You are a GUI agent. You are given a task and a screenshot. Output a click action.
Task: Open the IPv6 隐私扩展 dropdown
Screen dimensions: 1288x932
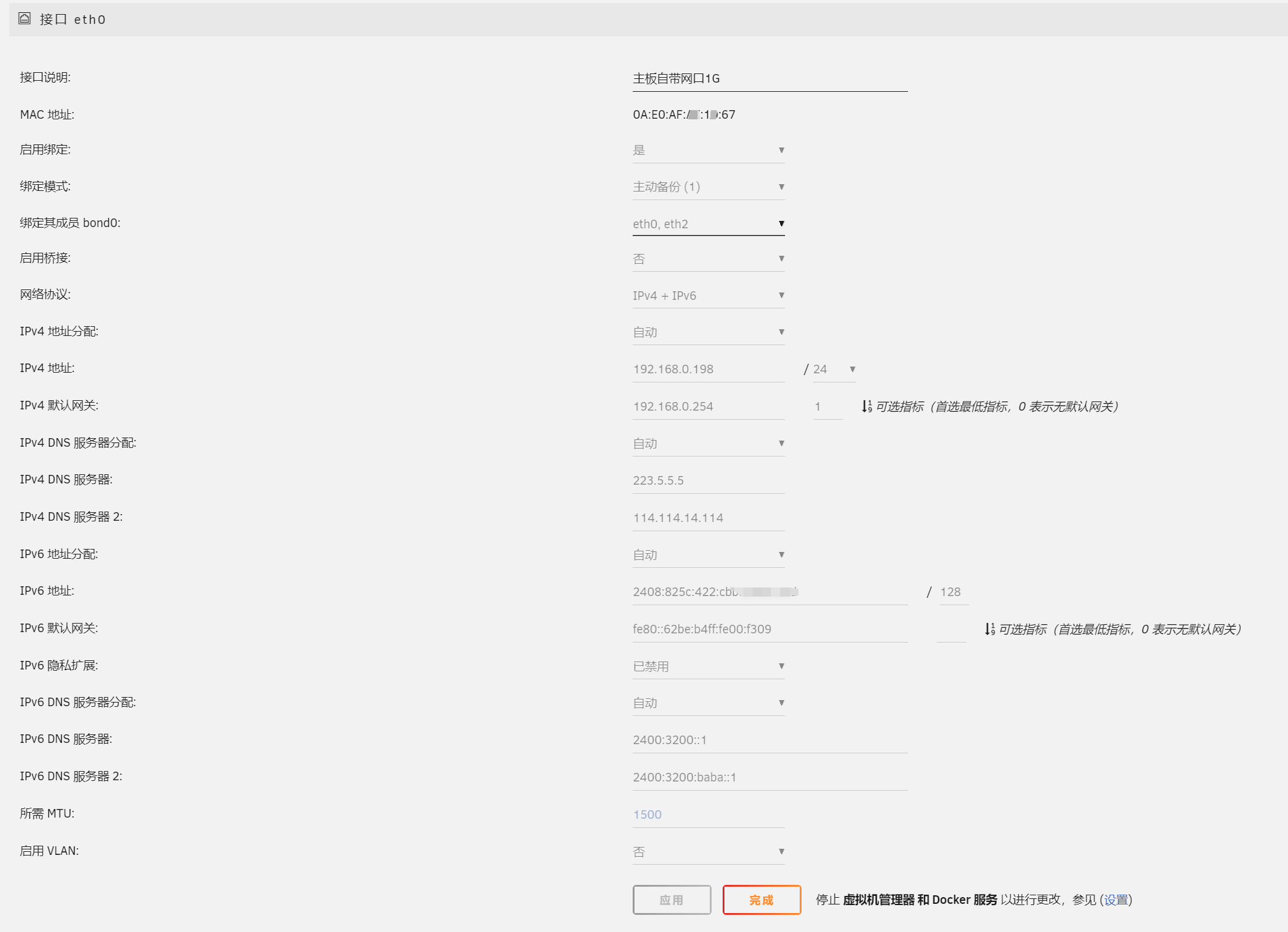(x=709, y=666)
